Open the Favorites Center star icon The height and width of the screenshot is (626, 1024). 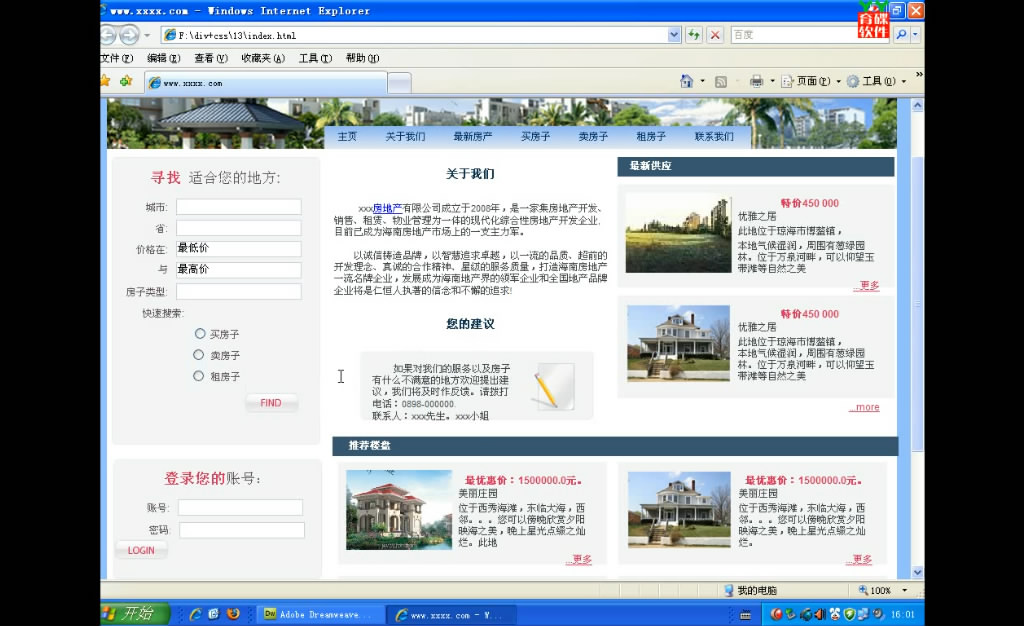point(105,81)
